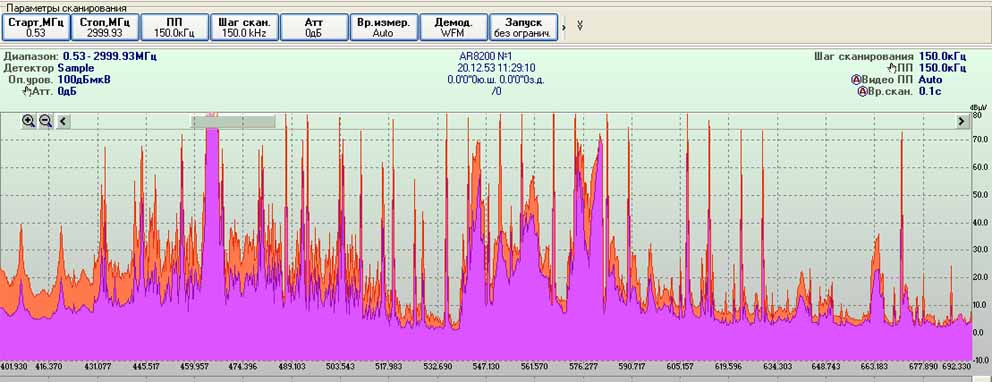Image resolution: width=992 pixels, height=382 pixels.
Task: Click the Параметры сканирования group title
Action: (66, 8)
